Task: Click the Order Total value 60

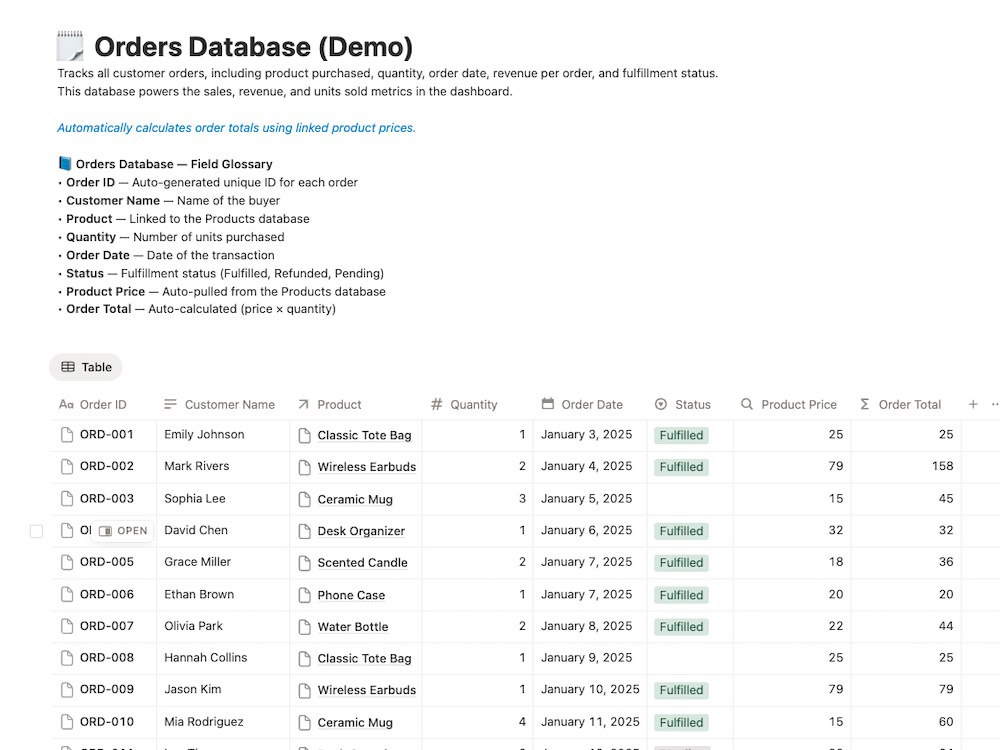Action: (946, 722)
